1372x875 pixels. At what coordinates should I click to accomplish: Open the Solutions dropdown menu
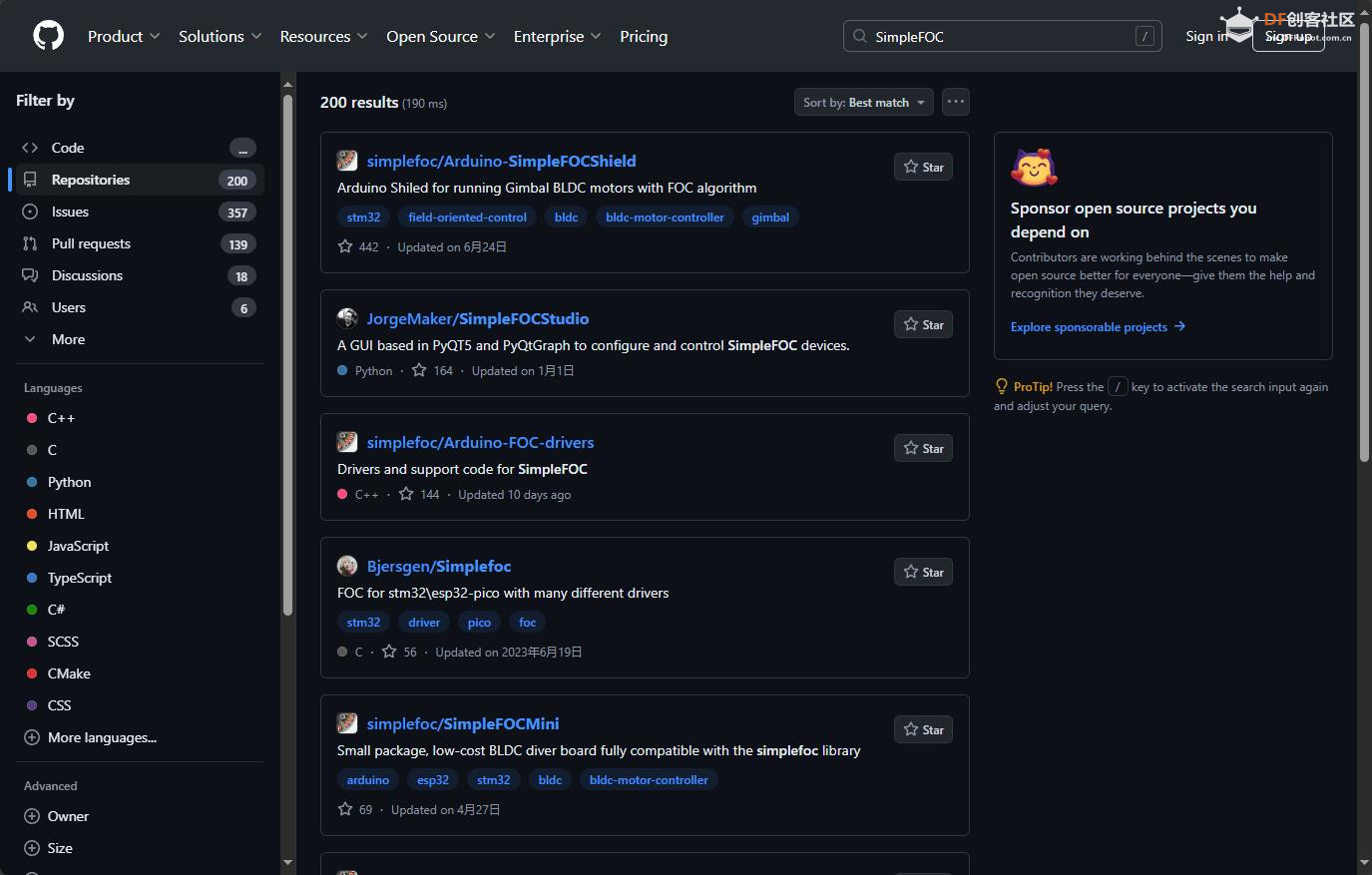220,36
